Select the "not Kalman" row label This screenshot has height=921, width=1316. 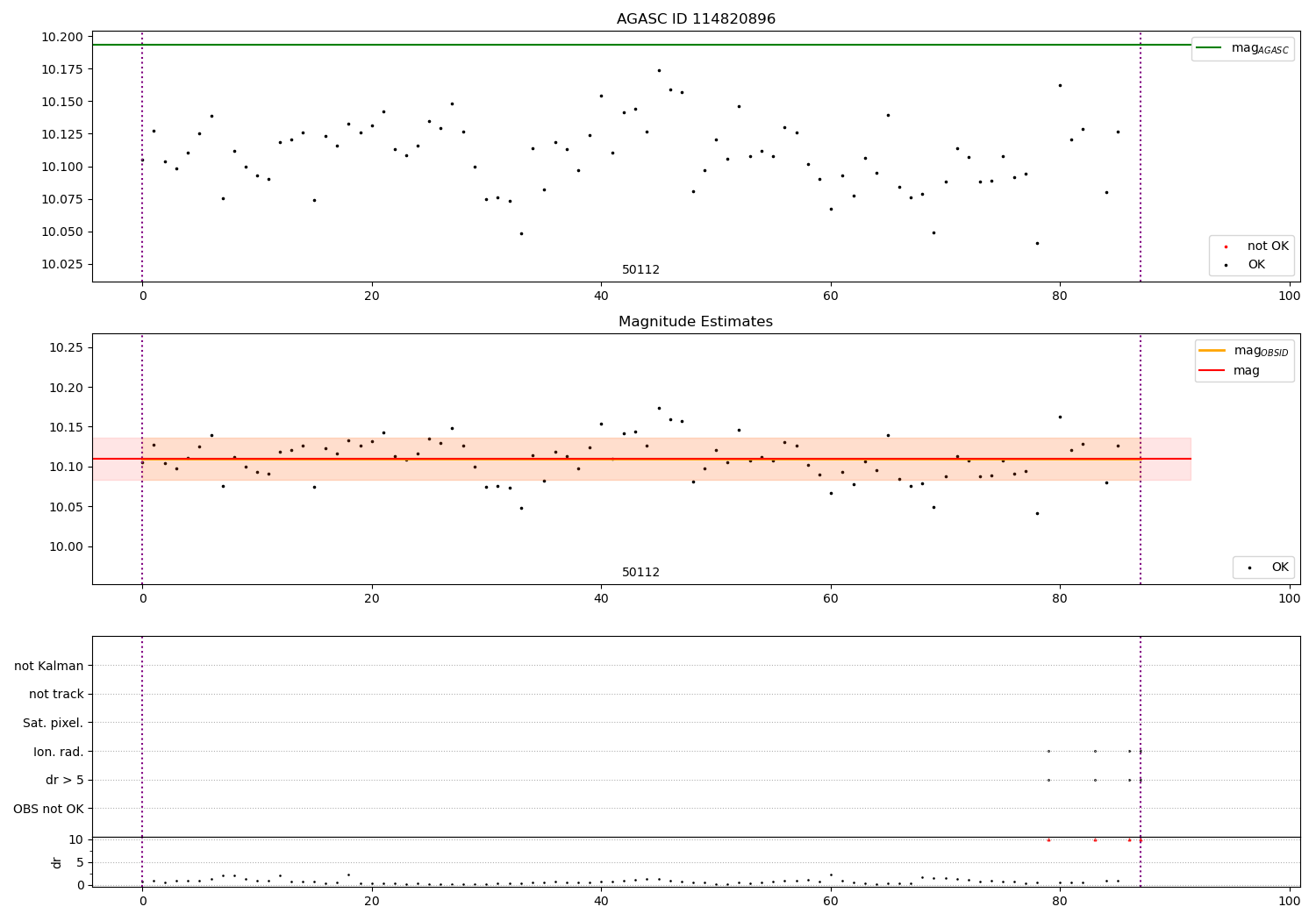point(49,667)
